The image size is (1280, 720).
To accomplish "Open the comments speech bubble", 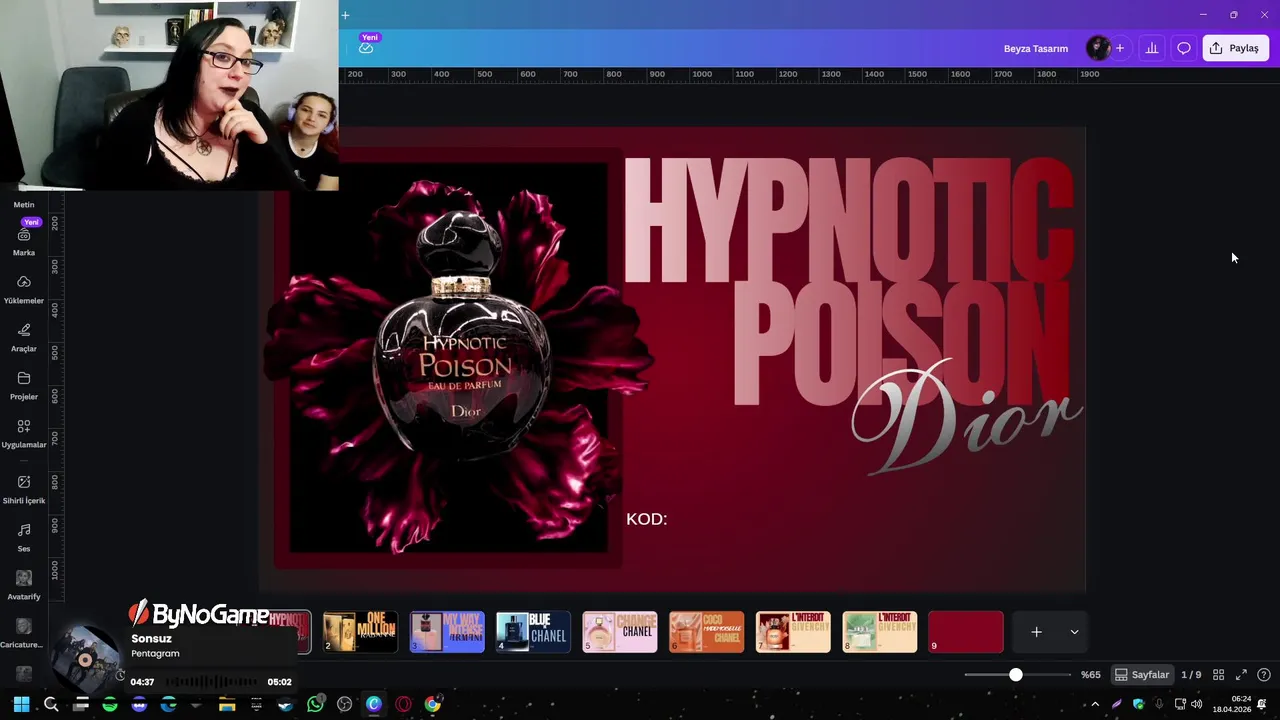I will 1184,48.
